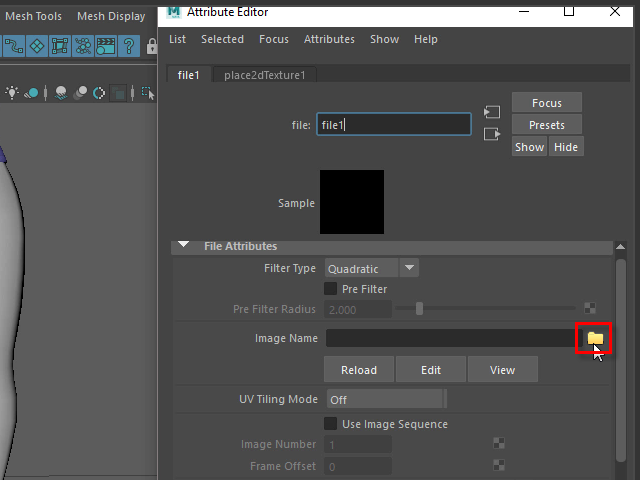Click the clapperboard render shelf icon
Viewport: 640px width, 480px height.
[x=106, y=46]
